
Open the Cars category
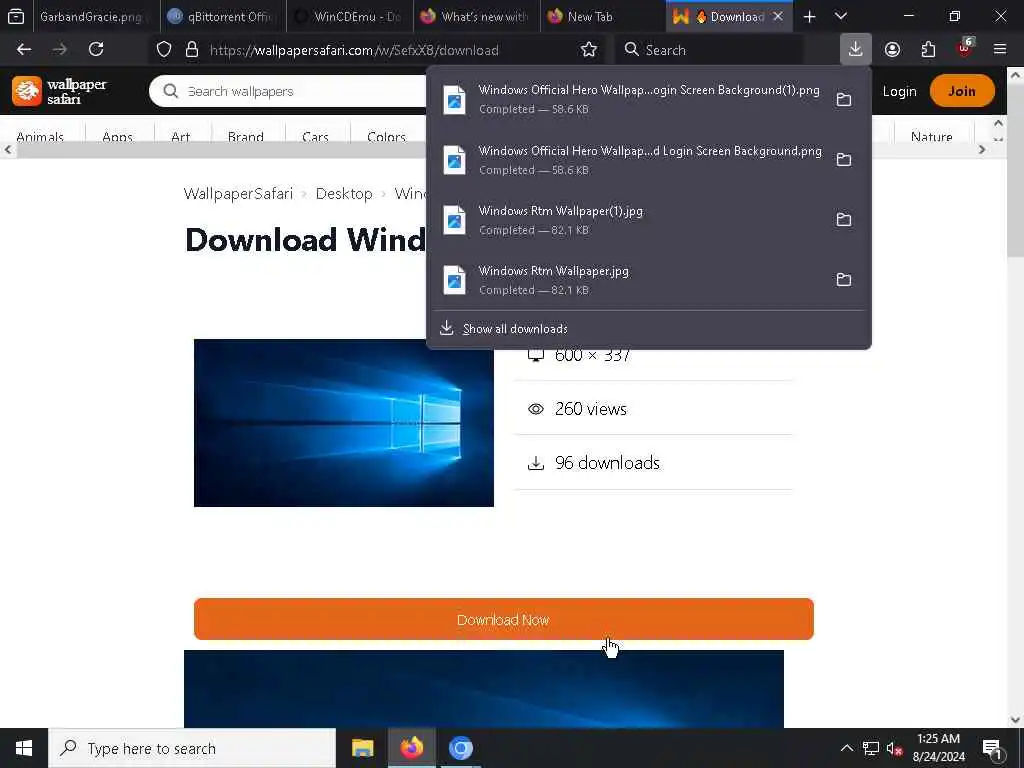[x=315, y=136]
